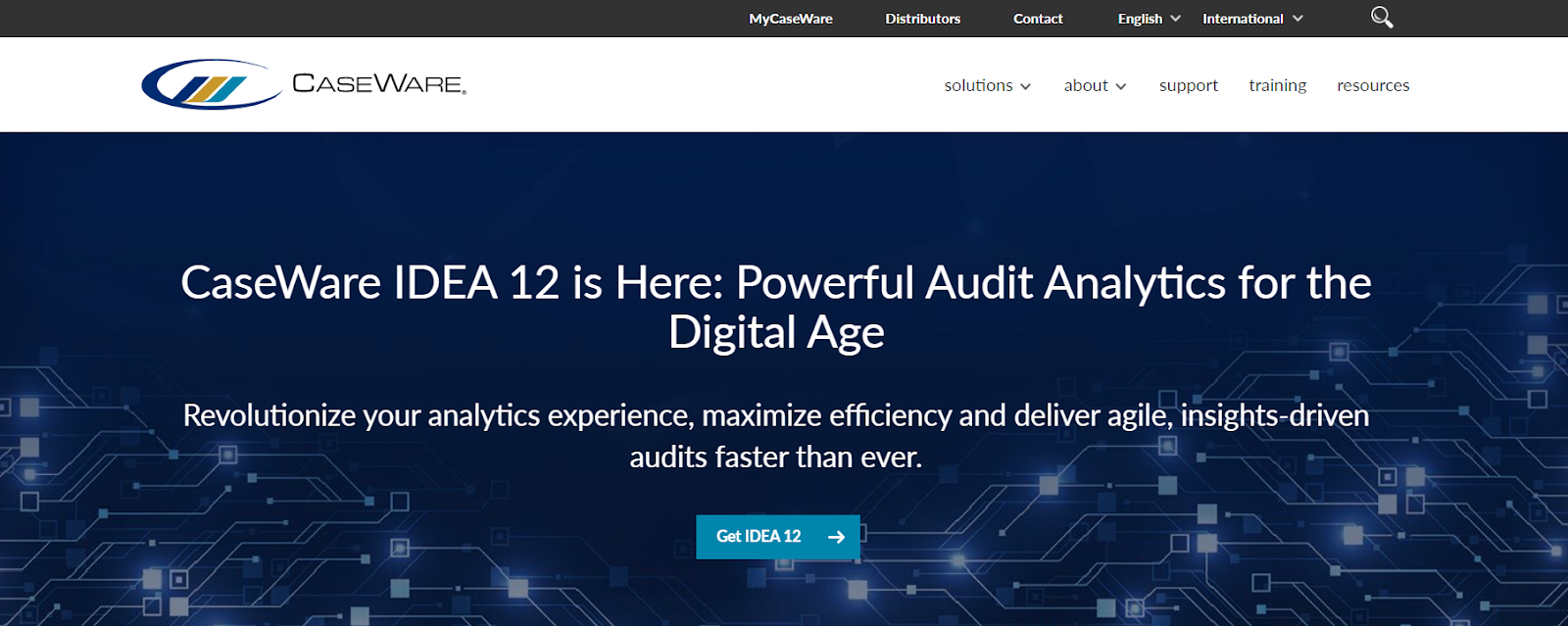
Task: Select International region label
Action: pos(1243,19)
